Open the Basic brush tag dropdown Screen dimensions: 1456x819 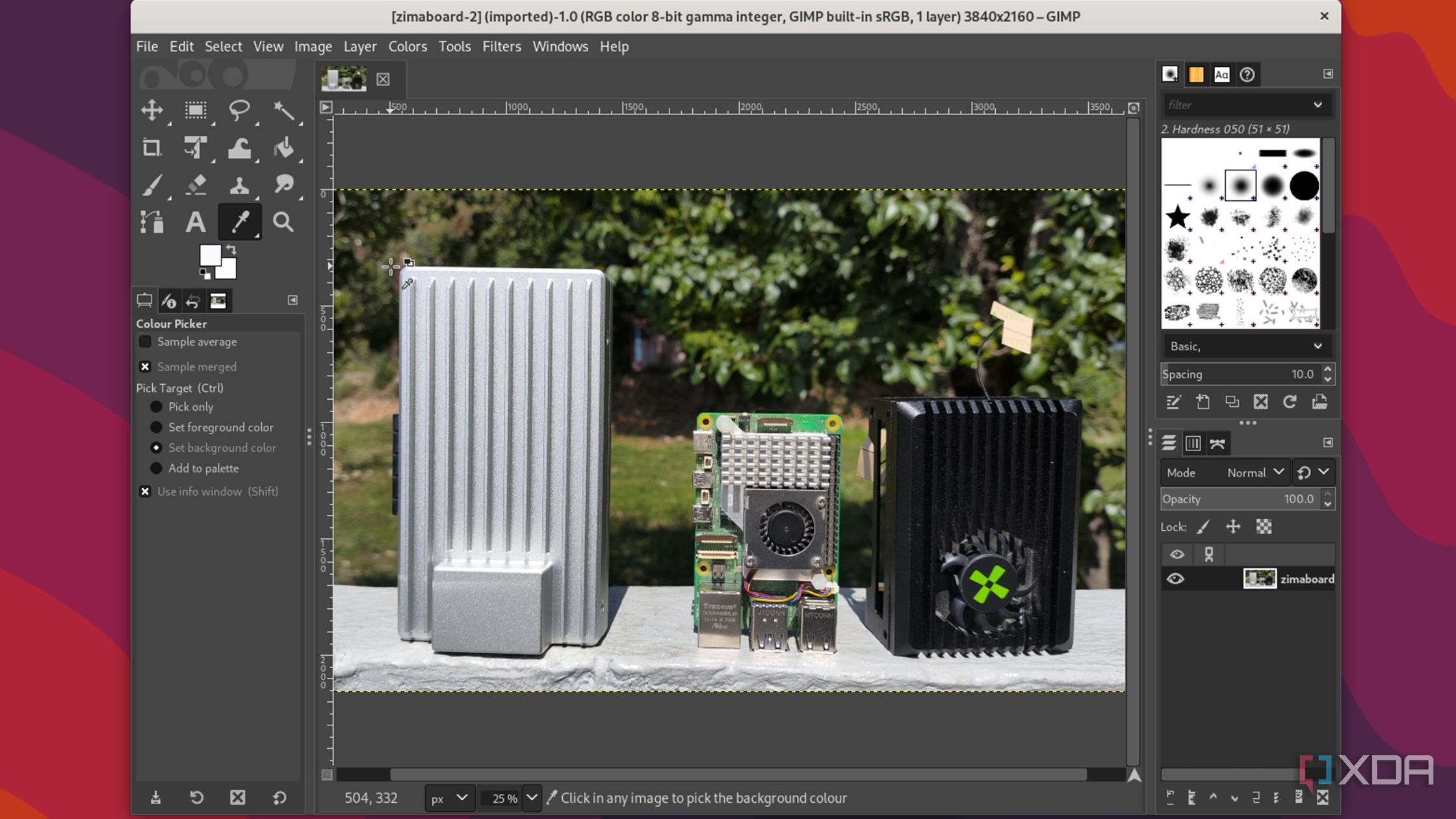pyautogui.click(x=1246, y=346)
